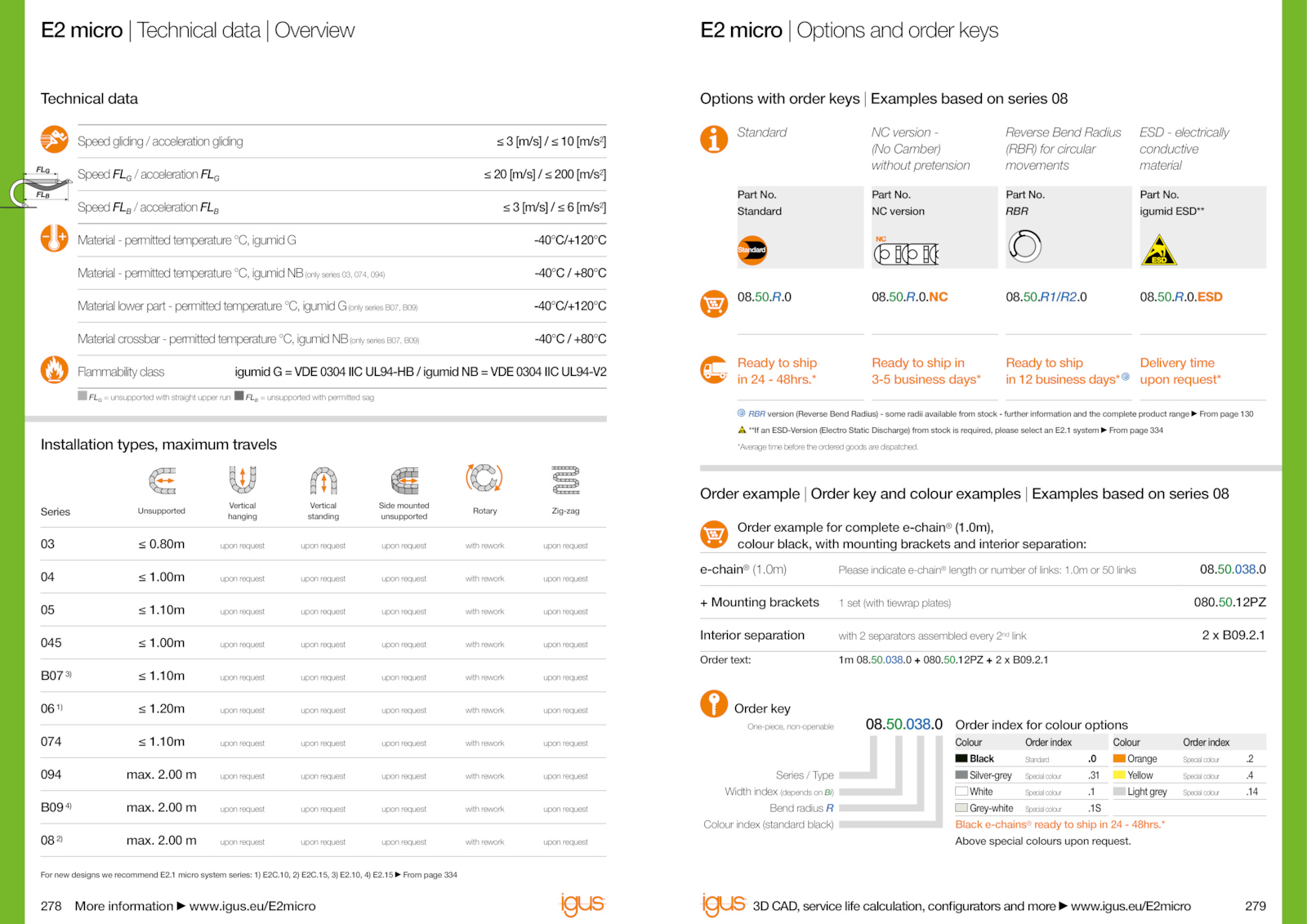
Task: Click the 'From page 130' reference
Action: (1226, 414)
